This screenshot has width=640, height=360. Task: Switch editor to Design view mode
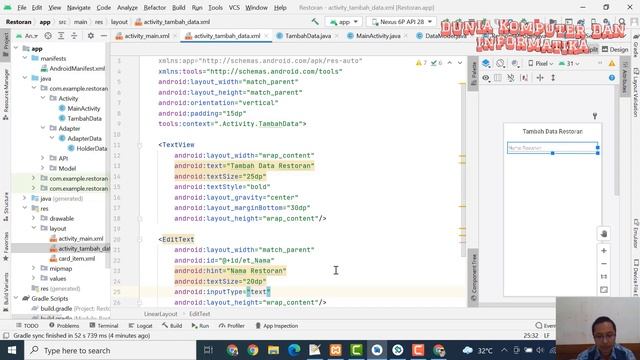[615, 49]
